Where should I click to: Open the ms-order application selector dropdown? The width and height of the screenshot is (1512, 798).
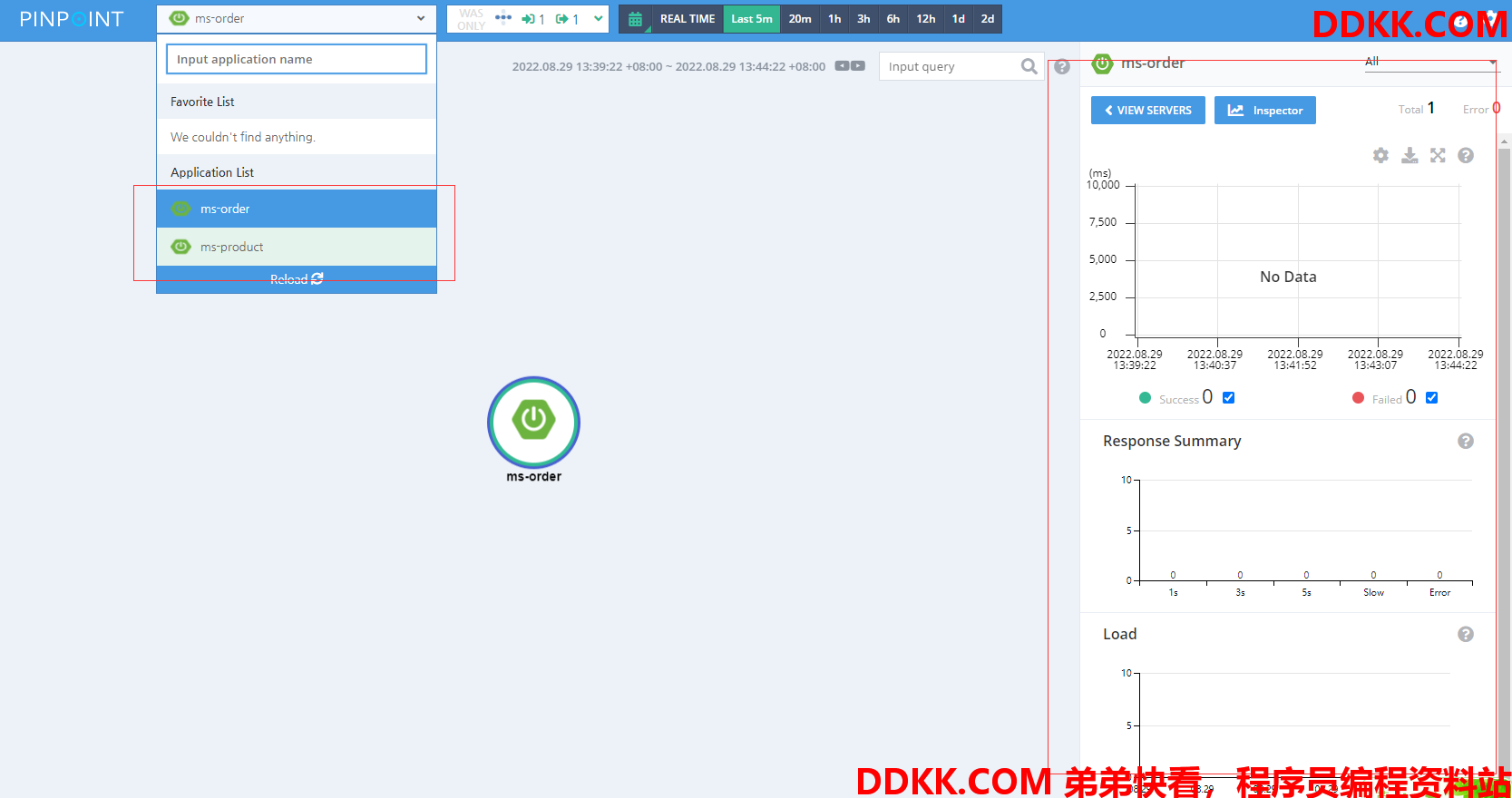(x=297, y=18)
